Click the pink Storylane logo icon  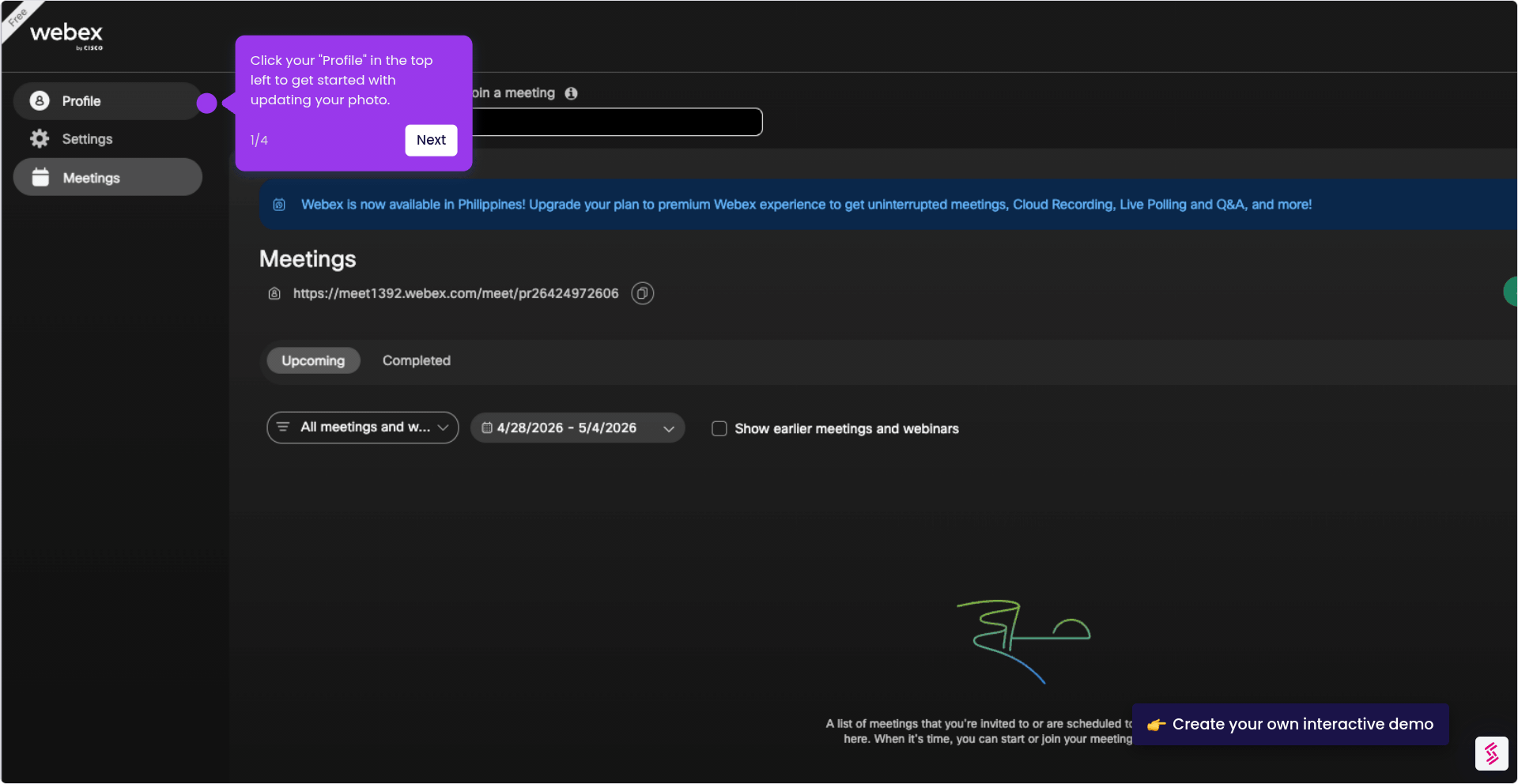pyautogui.click(x=1491, y=753)
